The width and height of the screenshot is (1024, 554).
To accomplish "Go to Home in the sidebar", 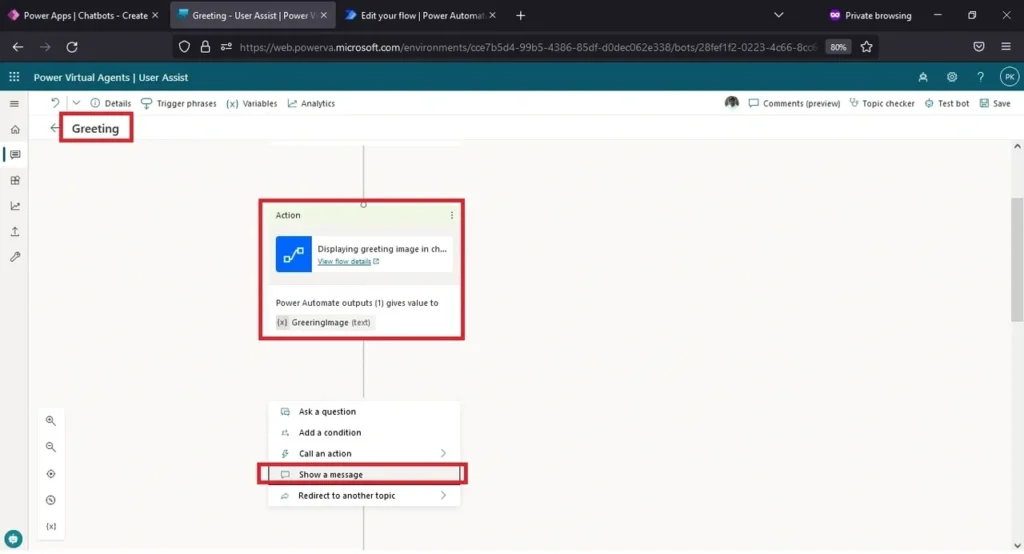I will pyautogui.click(x=15, y=129).
